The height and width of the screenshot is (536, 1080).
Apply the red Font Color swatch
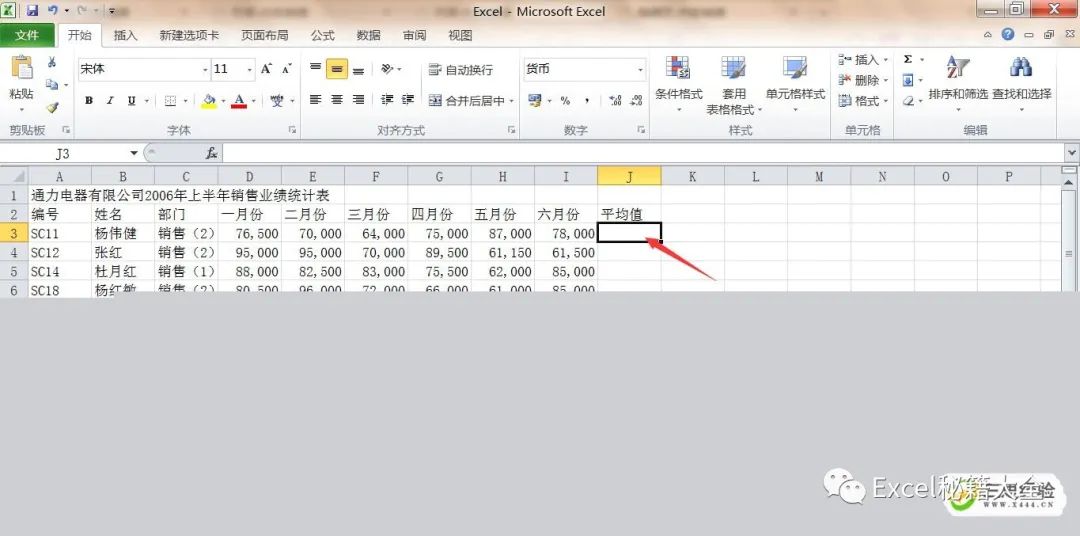point(240,101)
